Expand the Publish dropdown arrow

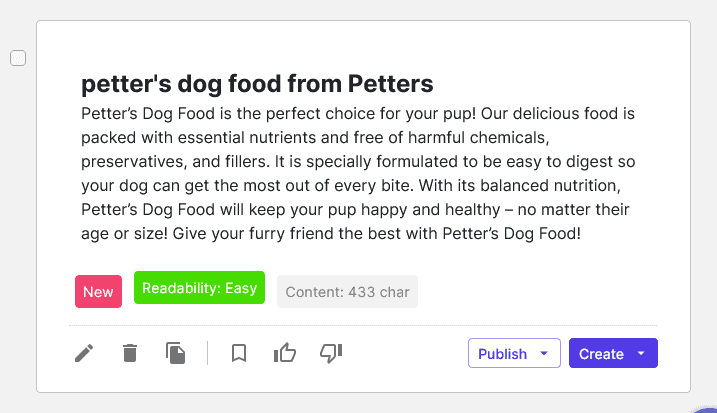(x=544, y=354)
